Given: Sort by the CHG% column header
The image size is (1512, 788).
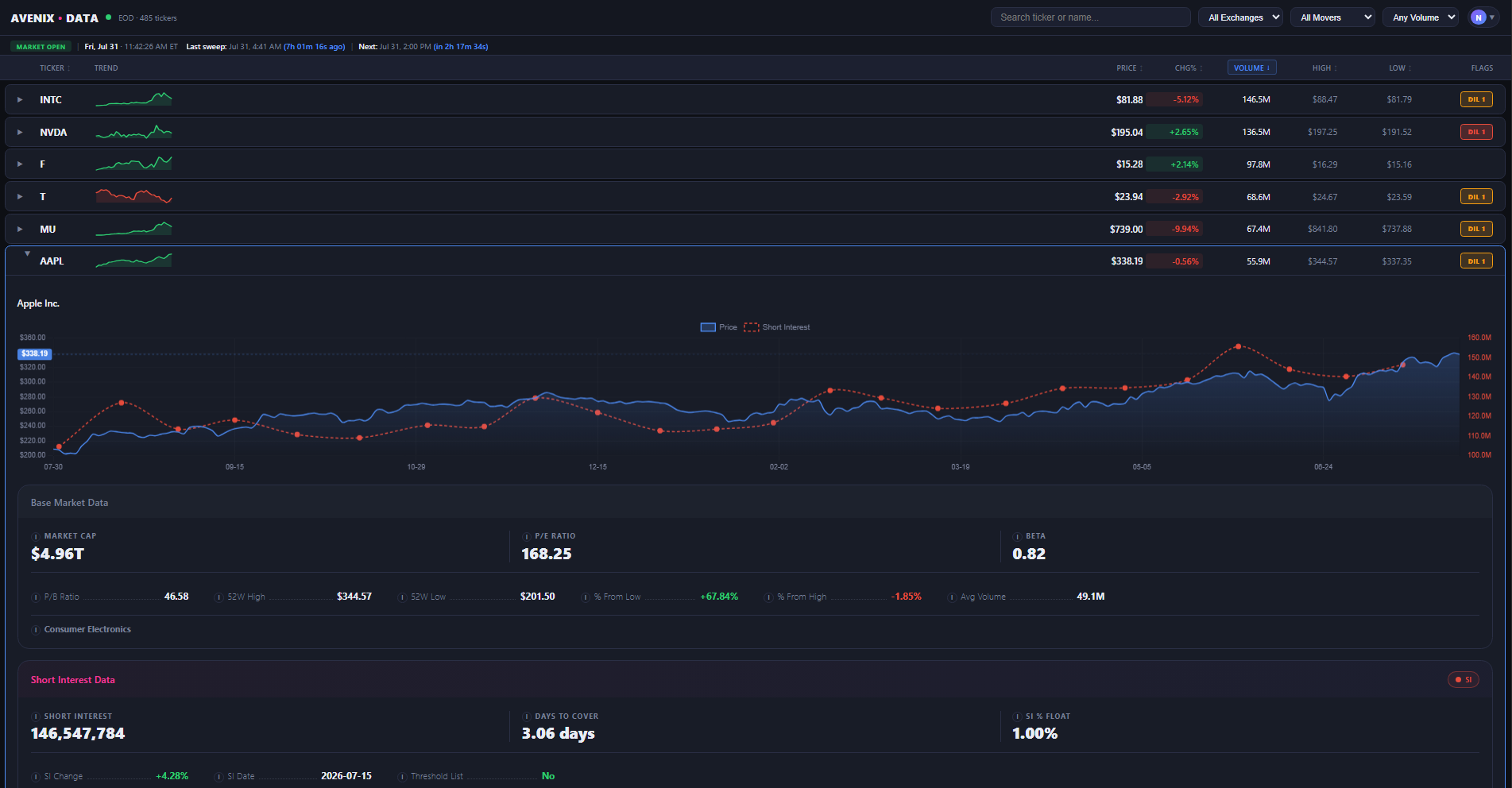Looking at the screenshot, I should [x=1189, y=68].
